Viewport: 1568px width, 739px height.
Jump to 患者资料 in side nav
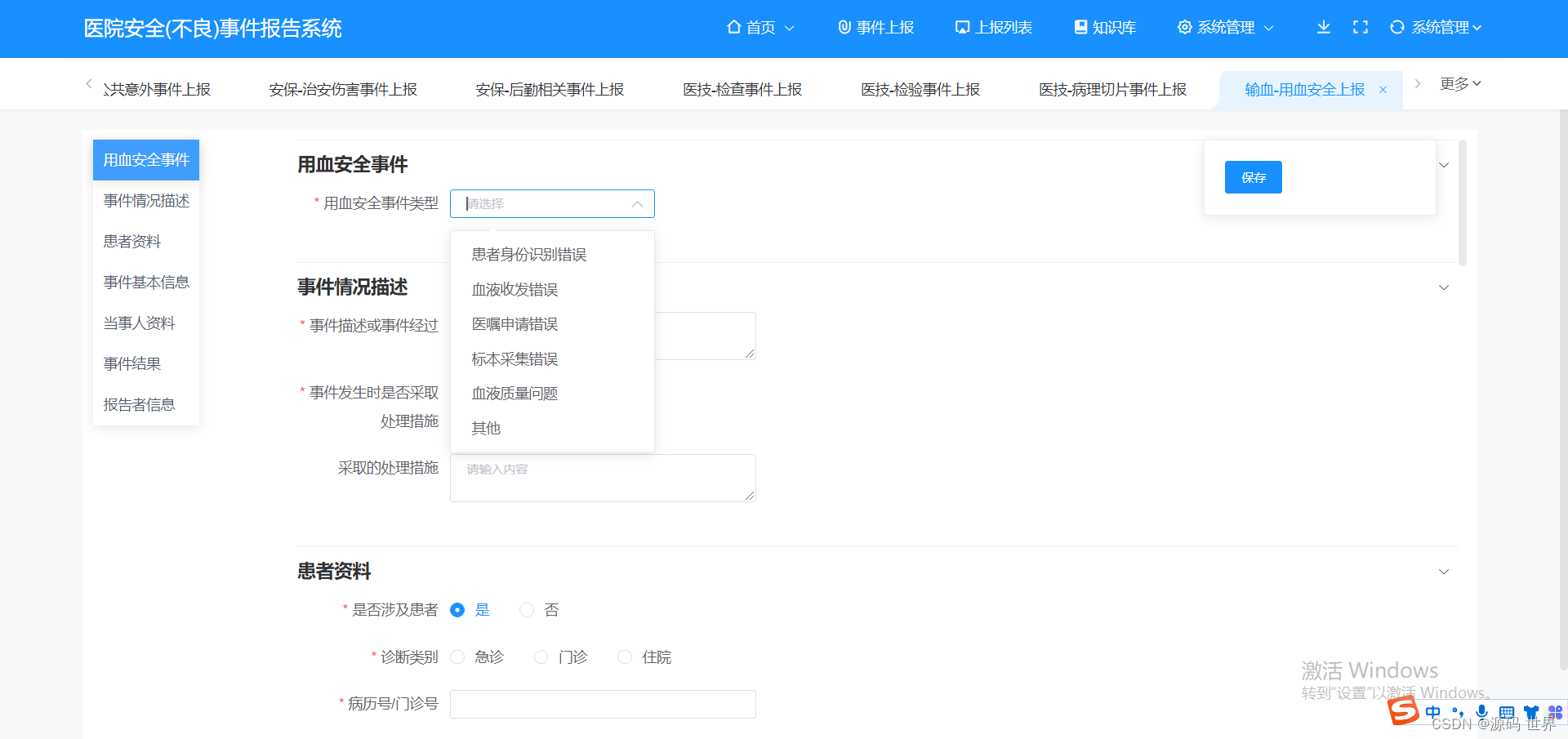tap(146, 242)
